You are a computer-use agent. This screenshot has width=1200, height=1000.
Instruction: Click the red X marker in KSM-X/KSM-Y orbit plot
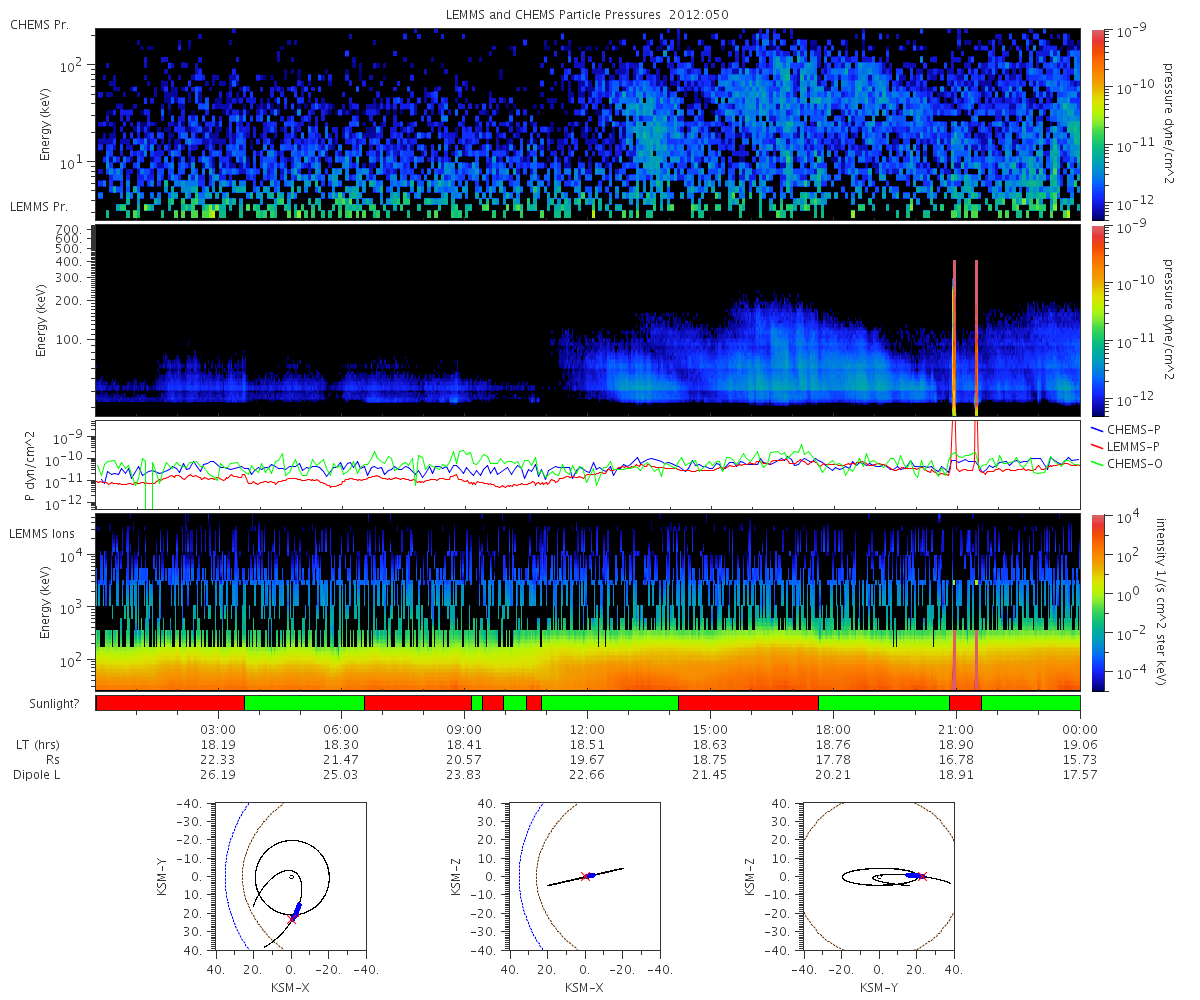pos(293,919)
